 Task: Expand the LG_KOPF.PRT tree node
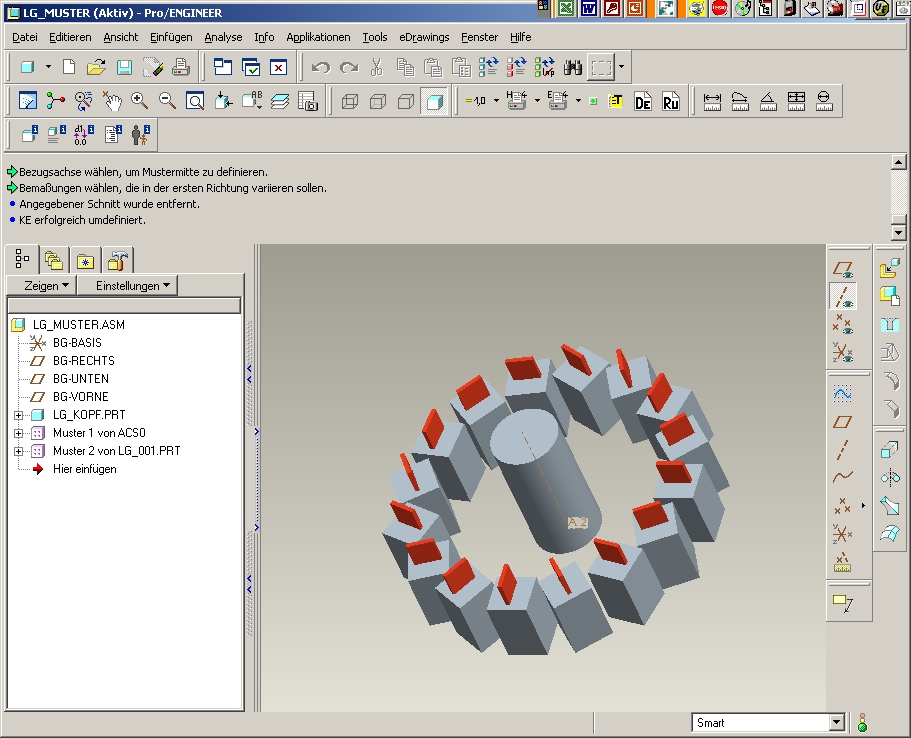pos(18,415)
